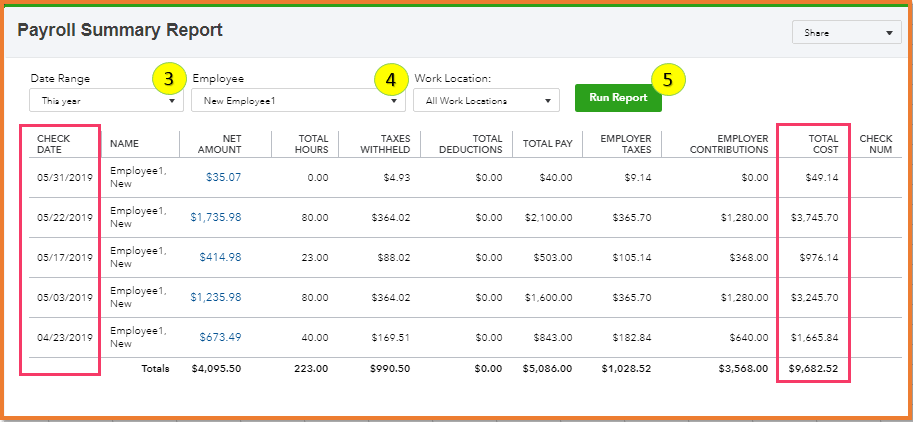
Task: Click the $503.00 total pay value
Action: 553,258
